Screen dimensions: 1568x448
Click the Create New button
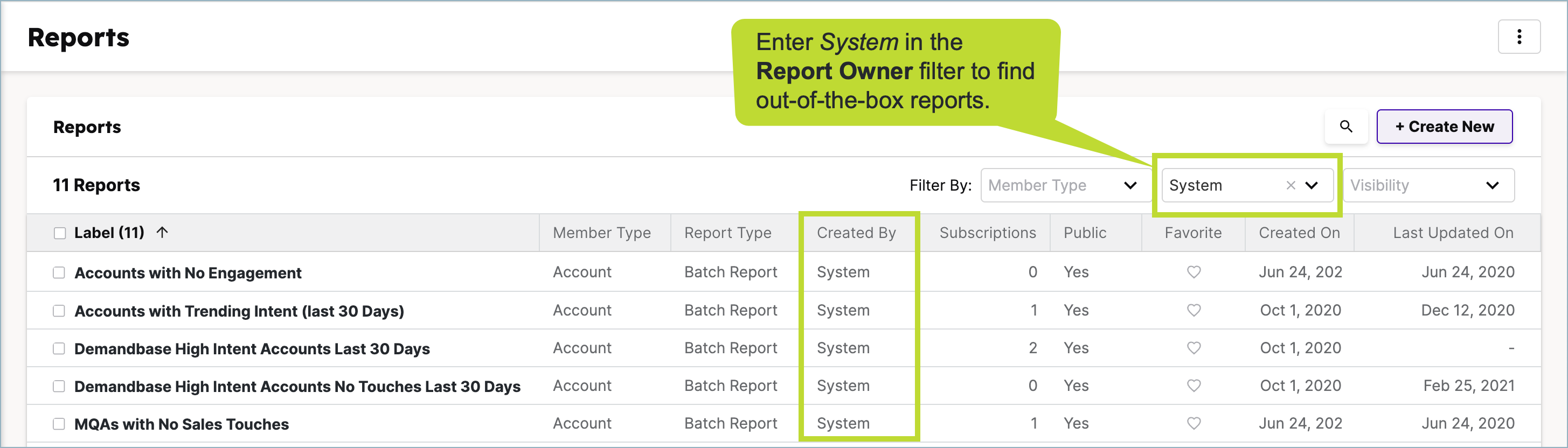tap(1444, 127)
